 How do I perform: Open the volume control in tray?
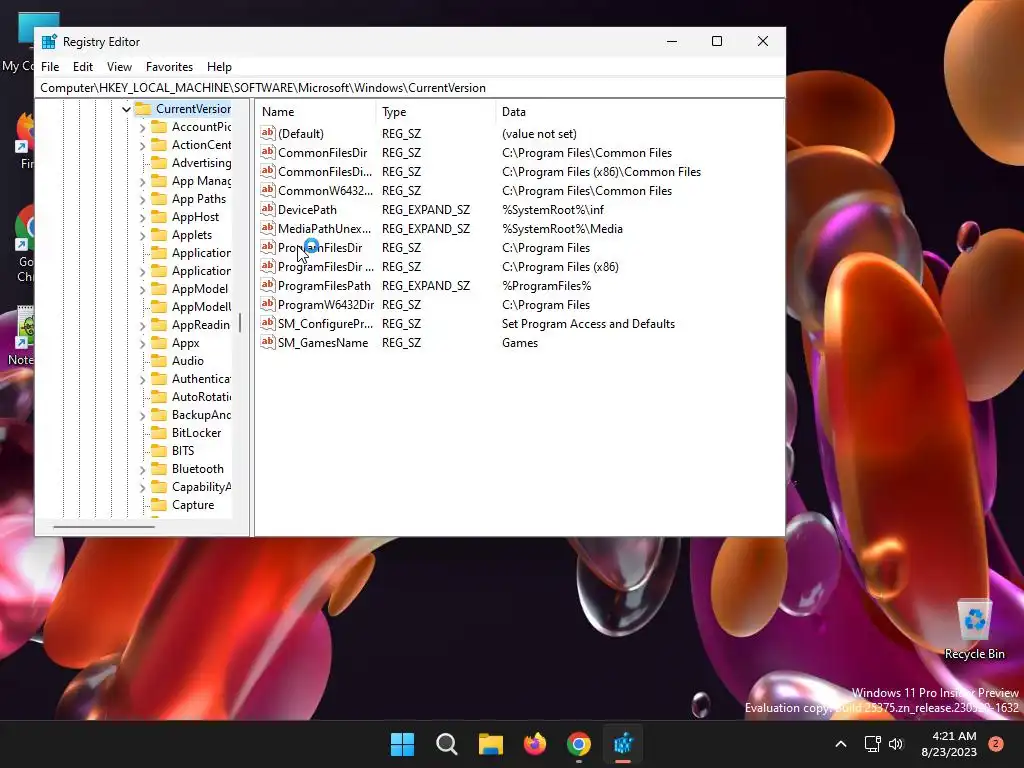click(x=896, y=744)
